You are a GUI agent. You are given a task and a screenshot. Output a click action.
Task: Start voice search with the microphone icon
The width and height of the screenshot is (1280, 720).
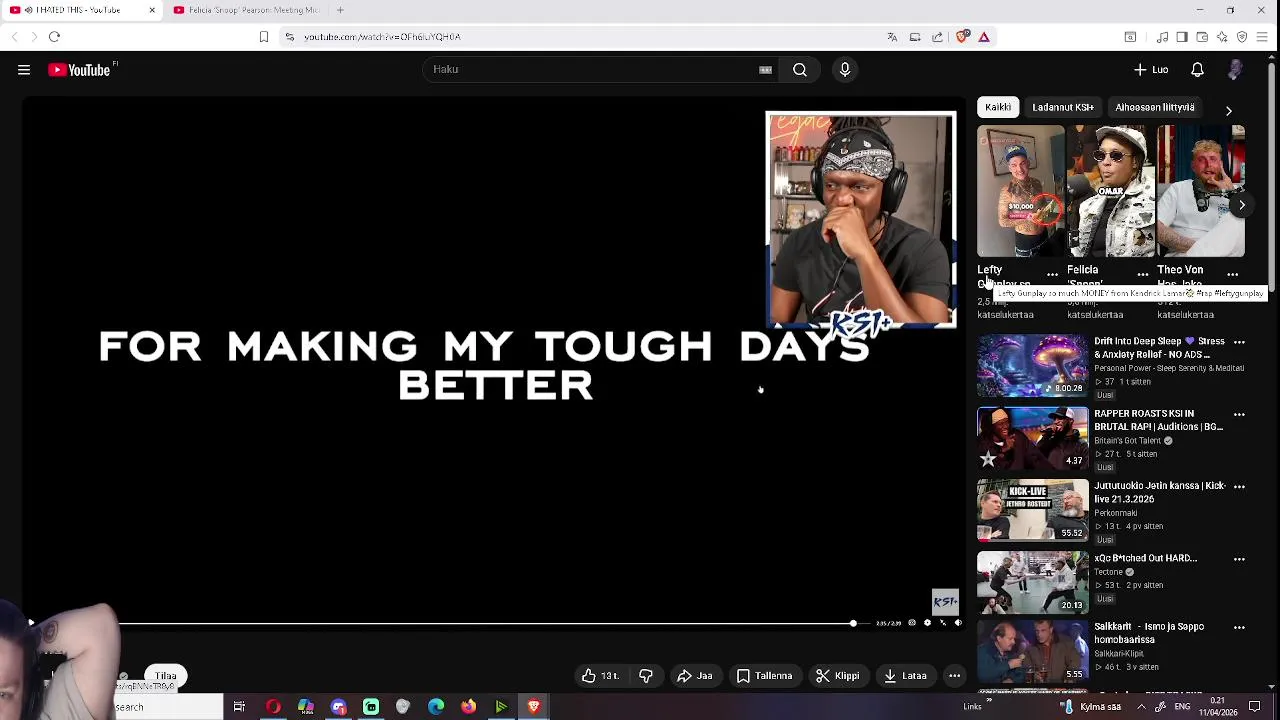[x=845, y=70]
